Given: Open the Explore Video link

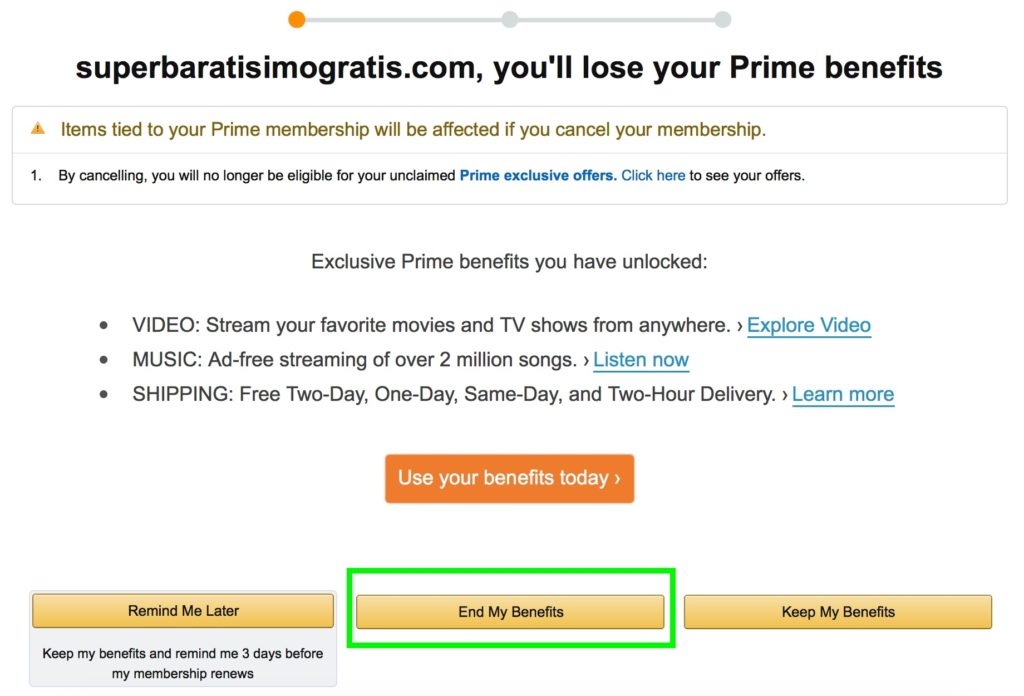Looking at the screenshot, I should pos(808,325).
